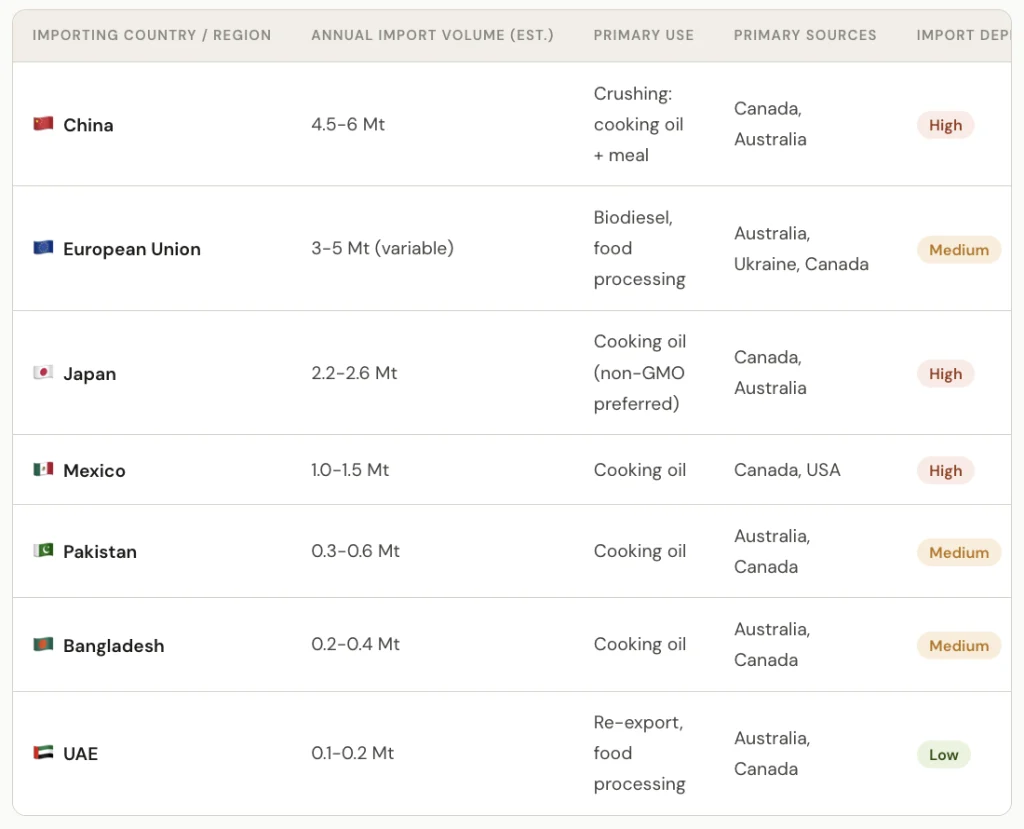The image size is (1024, 829).
Task: Click UAE's Low dependency badge
Action: coord(944,755)
